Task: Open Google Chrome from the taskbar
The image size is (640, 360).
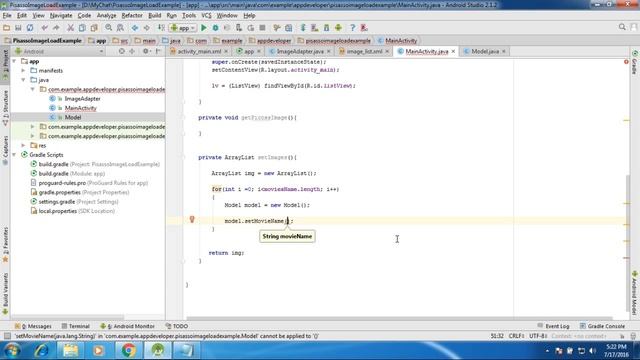Action: 129,350
